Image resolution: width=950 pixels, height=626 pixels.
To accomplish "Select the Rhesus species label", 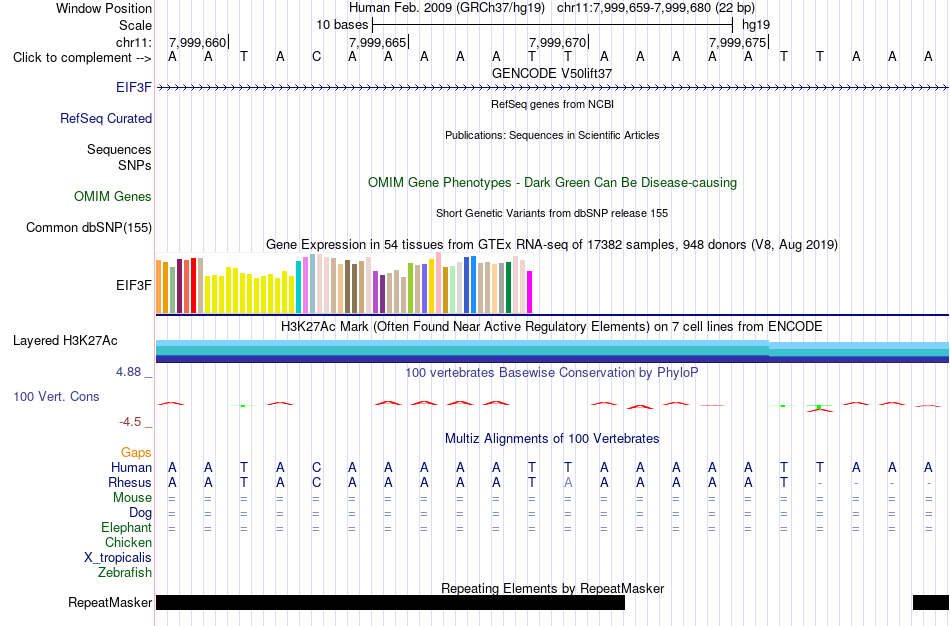I will coord(129,482).
